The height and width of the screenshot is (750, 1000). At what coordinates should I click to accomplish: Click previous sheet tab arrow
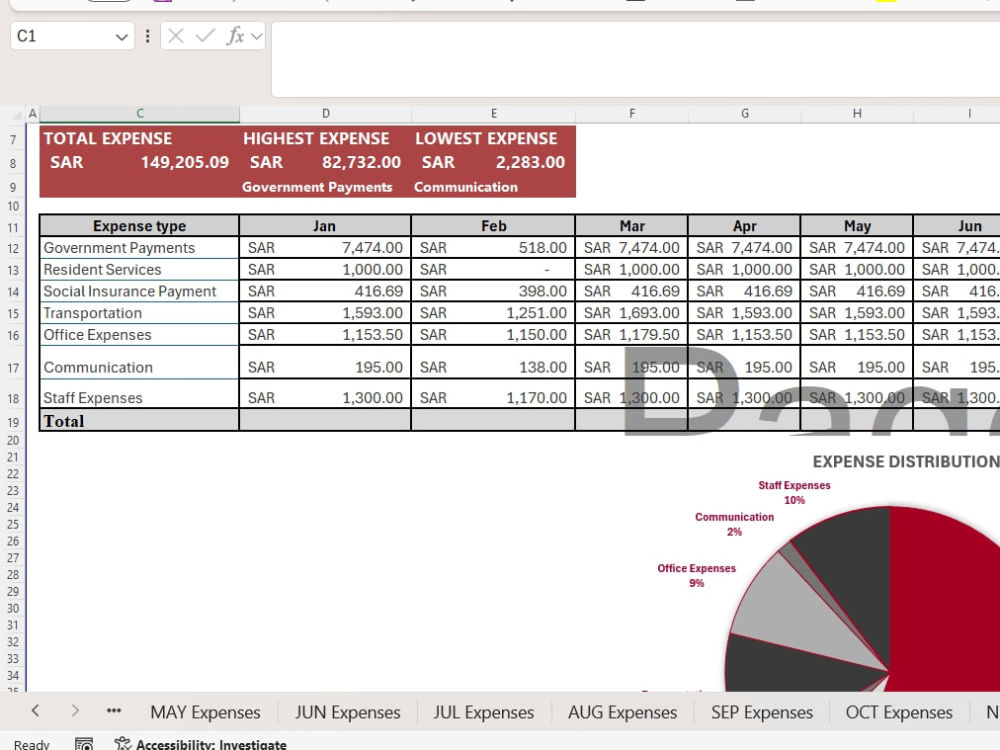click(35, 710)
